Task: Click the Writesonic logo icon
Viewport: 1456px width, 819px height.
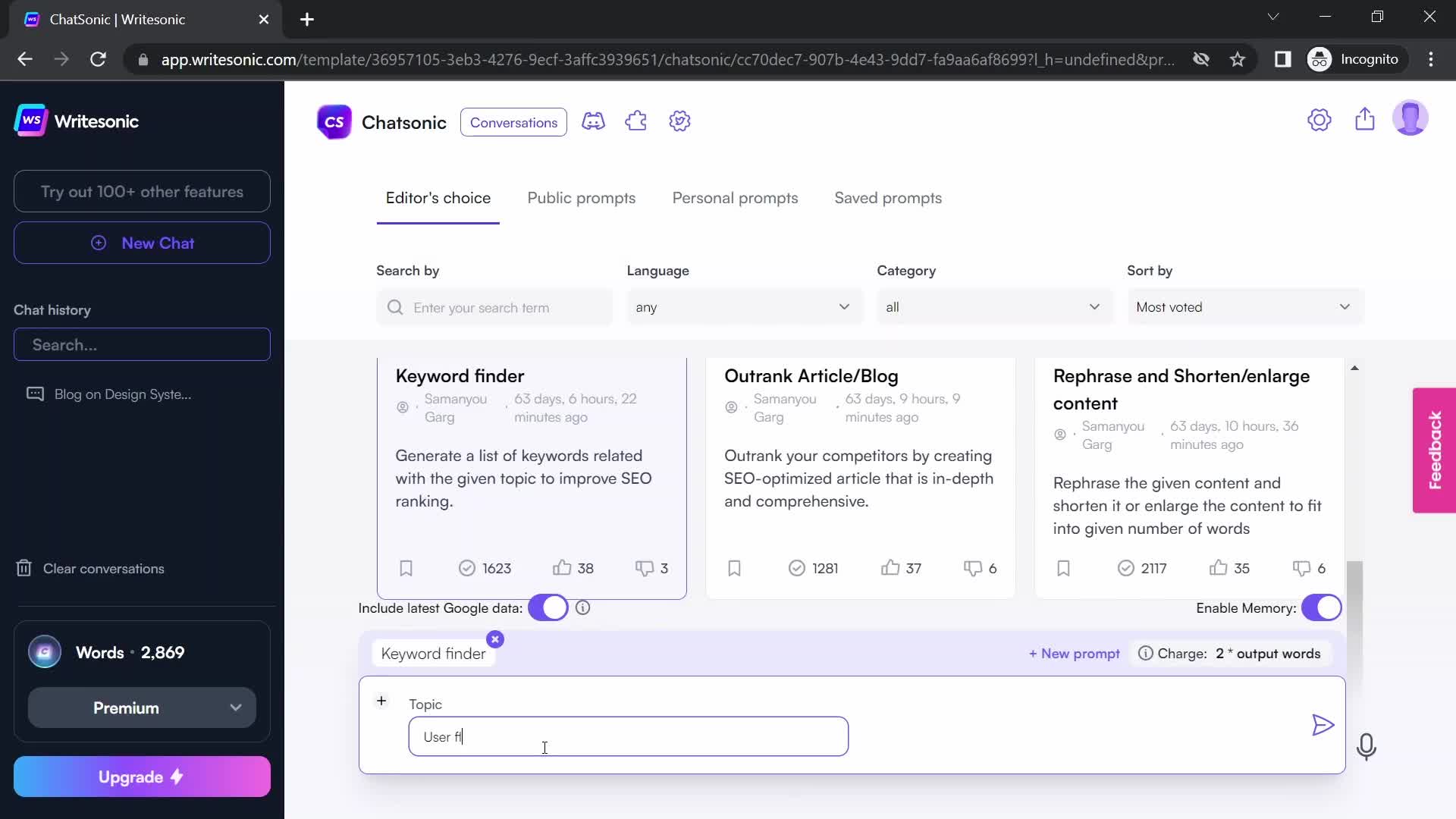Action: pyautogui.click(x=31, y=121)
